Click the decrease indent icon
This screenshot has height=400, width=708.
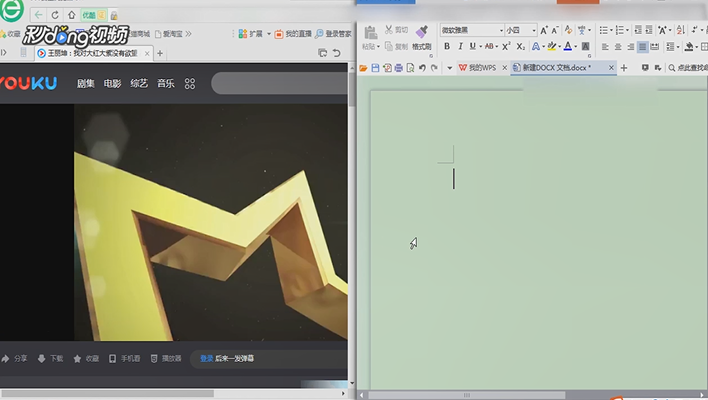[x=638, y=30]
